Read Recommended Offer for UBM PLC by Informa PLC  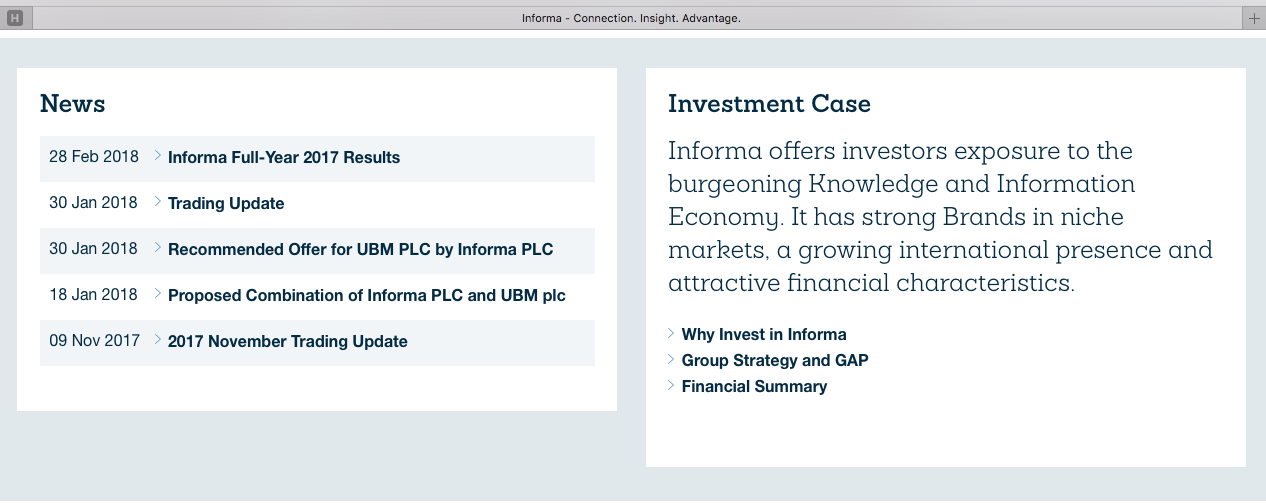(360, 250)
